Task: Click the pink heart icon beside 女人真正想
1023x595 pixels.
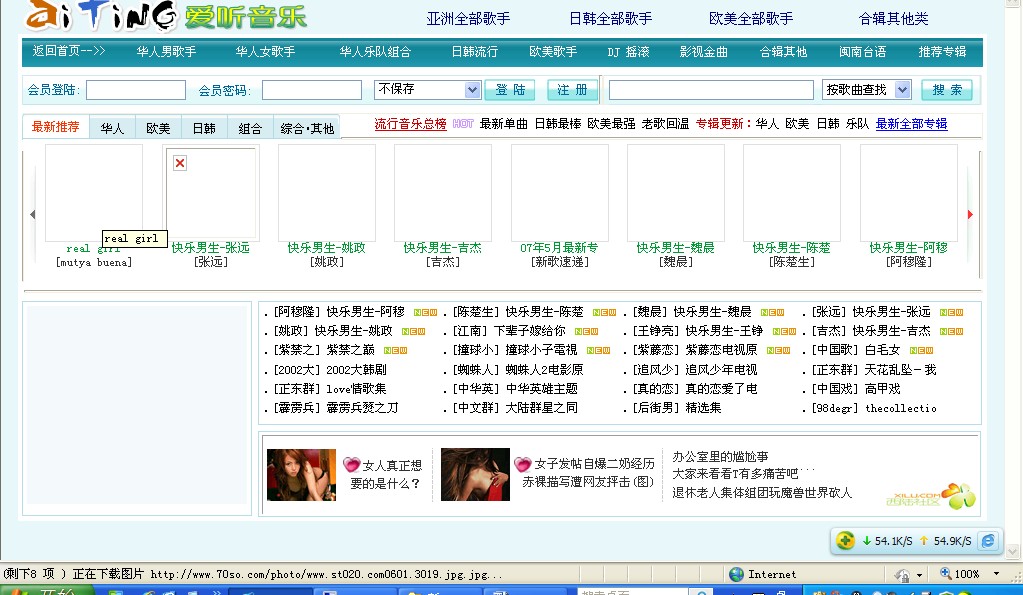Action: [352, 465]
